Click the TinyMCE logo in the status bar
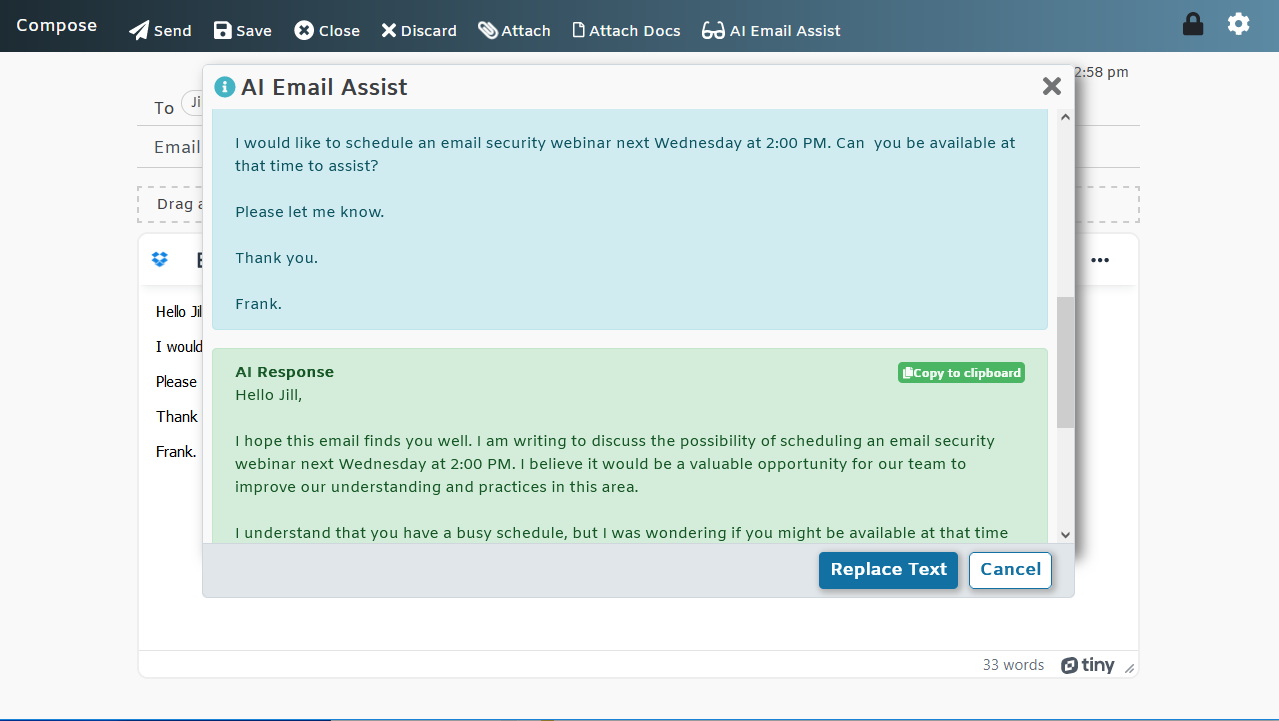 [1087, 664]
